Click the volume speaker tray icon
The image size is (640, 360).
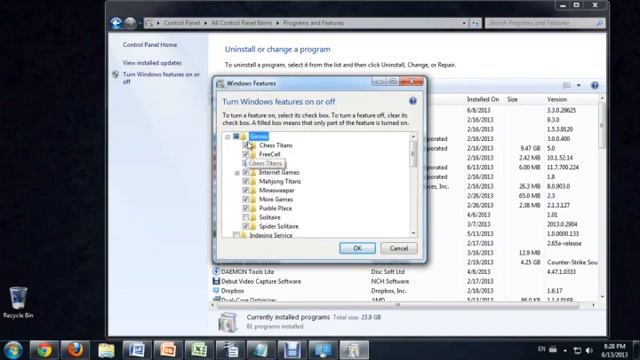(589, 350)
